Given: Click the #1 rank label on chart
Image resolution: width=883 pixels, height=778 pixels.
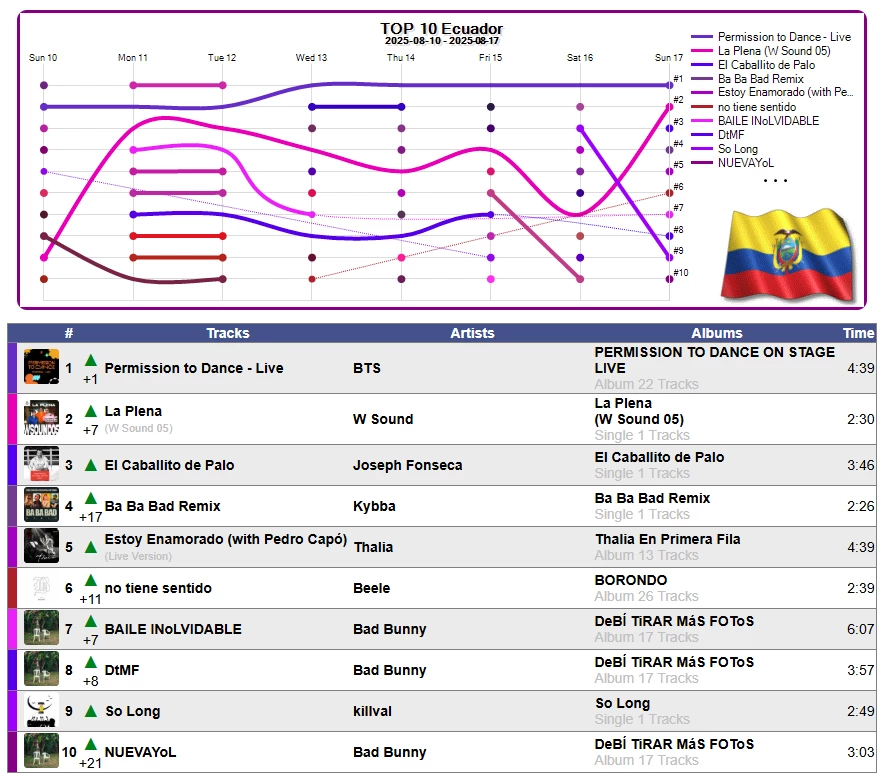Looking at the screenshot, I should pos(678,79).
